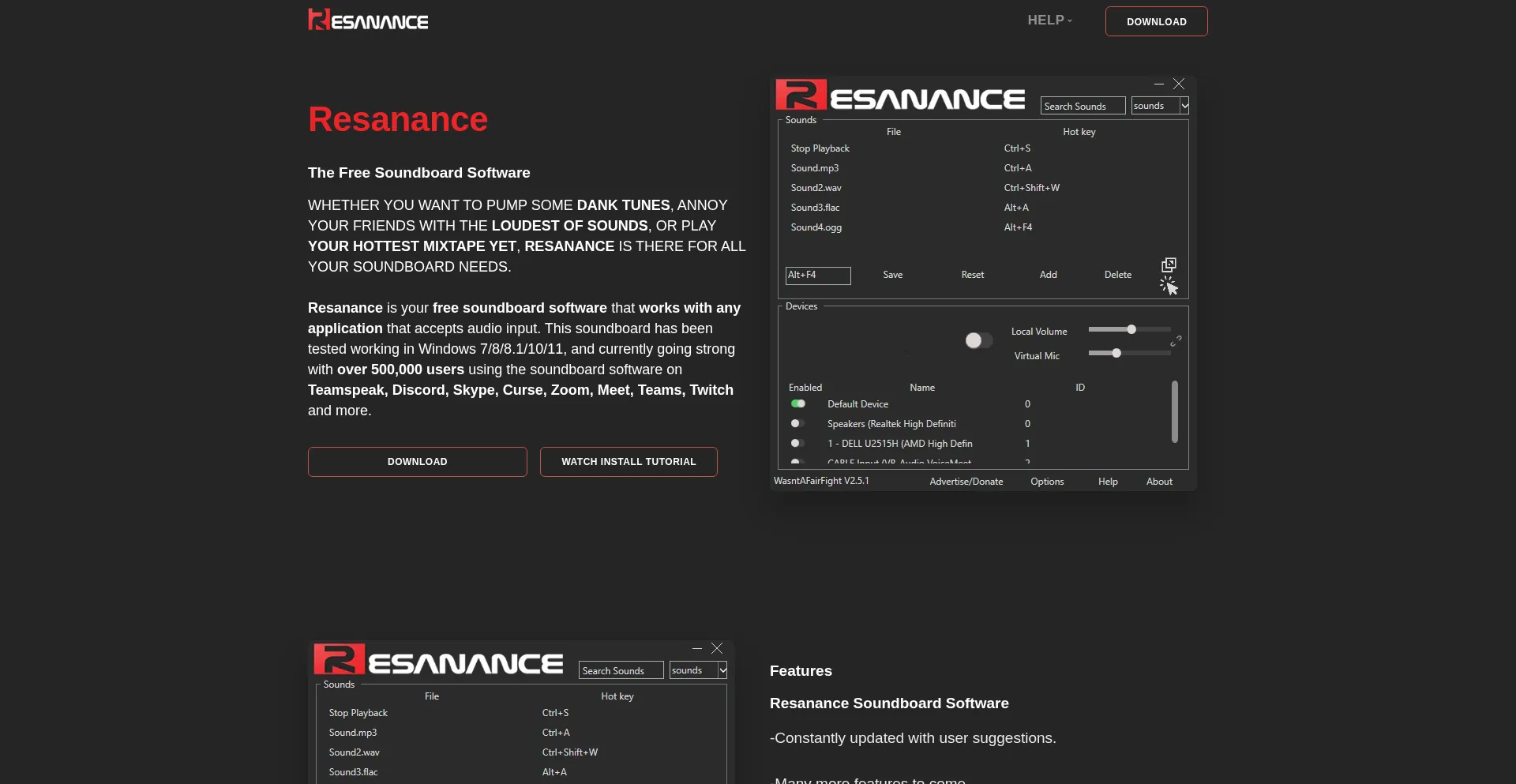The width and height of the screenshot is (1516, 784).
Task: Click the Search Sounds field in the upper app screenshot
Action: 1083,106
